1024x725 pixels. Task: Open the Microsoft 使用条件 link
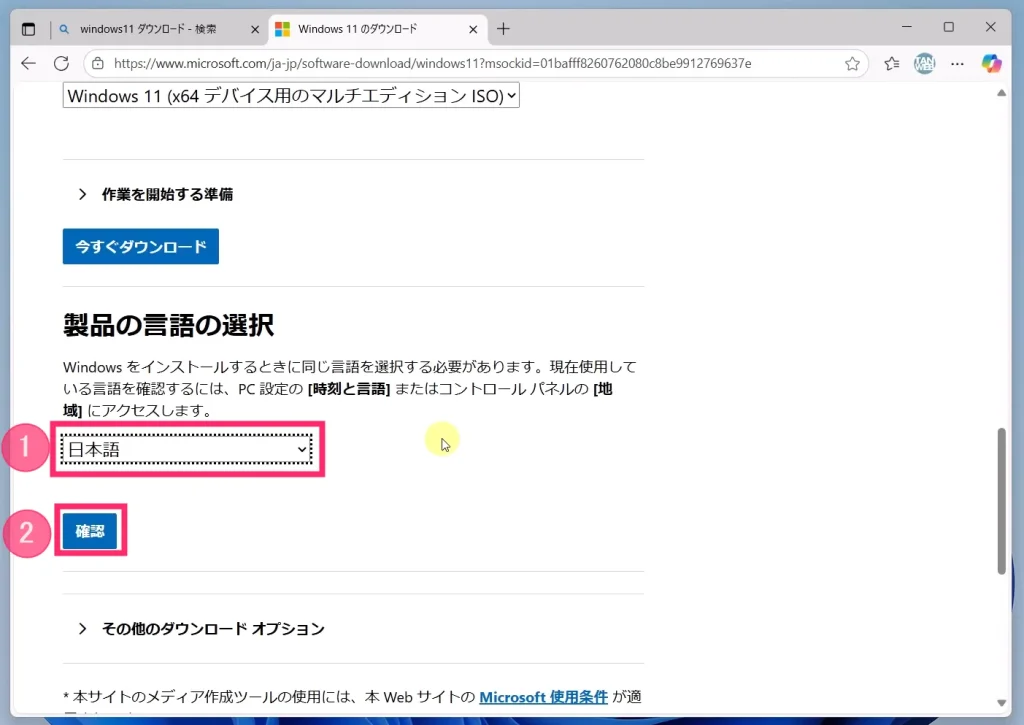(x=543, y=696)
